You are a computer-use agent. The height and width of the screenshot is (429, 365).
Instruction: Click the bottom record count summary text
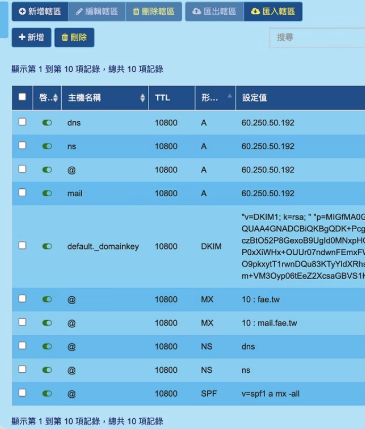(x=87, y=421)
